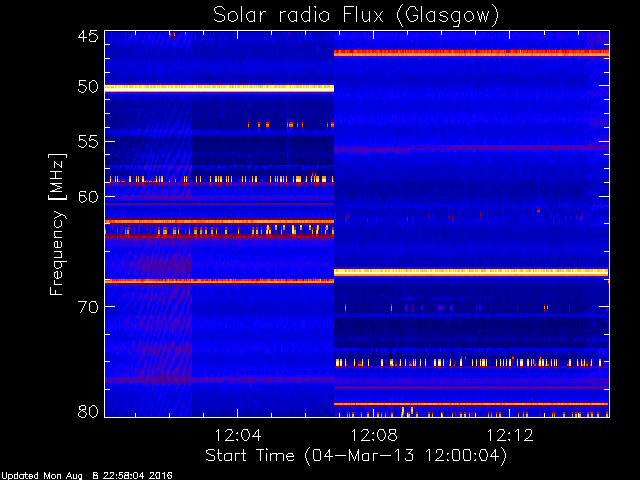Viewport: 640px width, 480px height.
Task: Click the bright yellow band near 67 MHz
Action: point(471,272)
